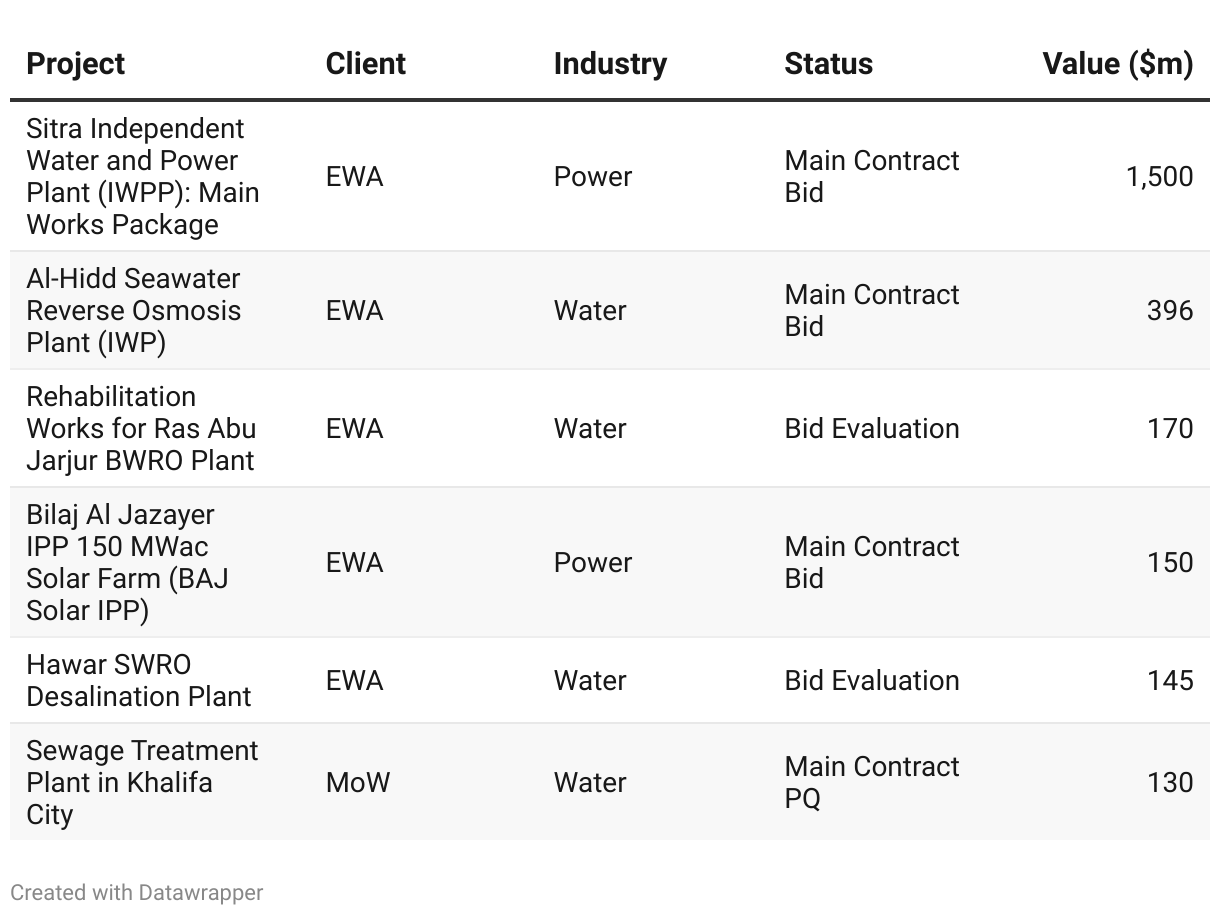Click the Project column header
1220x916 pixels.
pos(76,64)
